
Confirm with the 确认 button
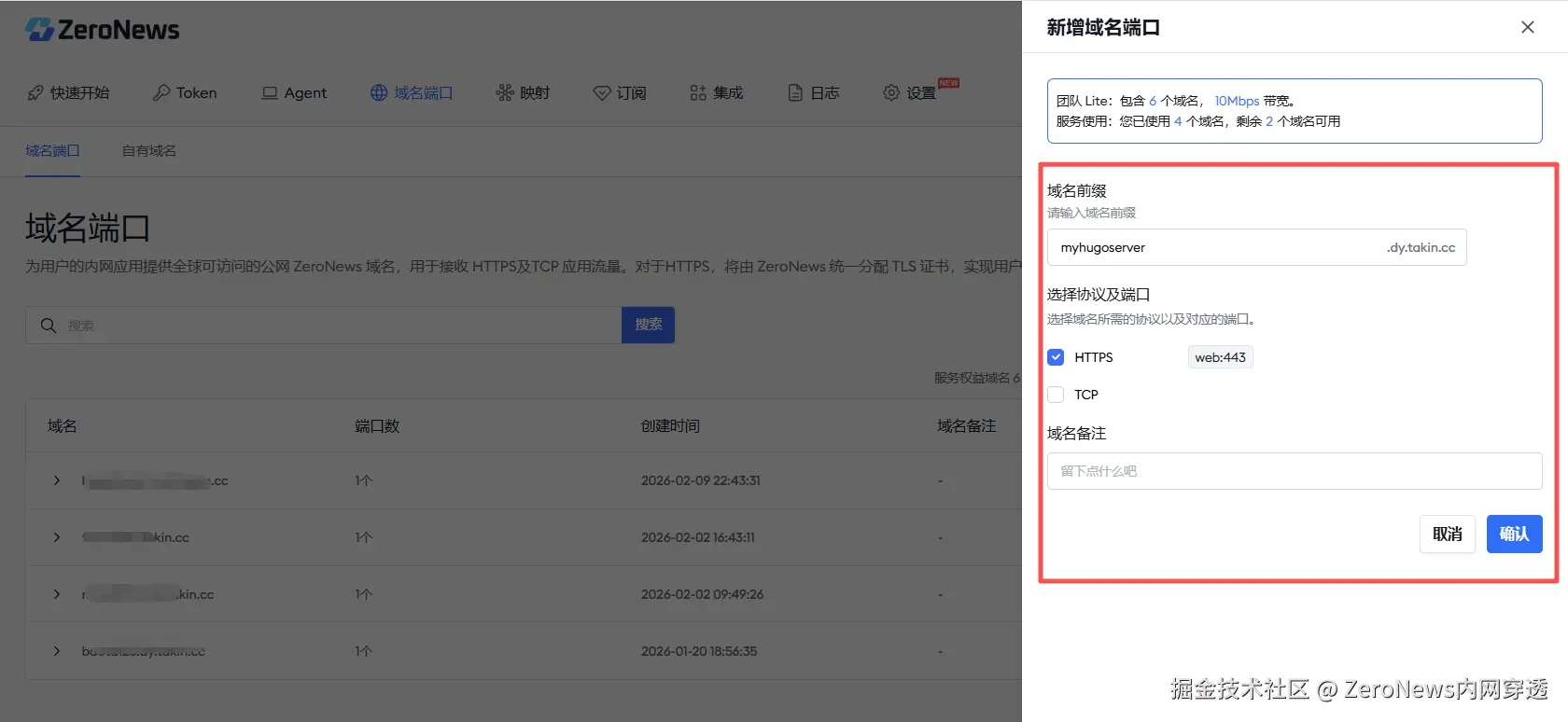[x=1514, y=534]
